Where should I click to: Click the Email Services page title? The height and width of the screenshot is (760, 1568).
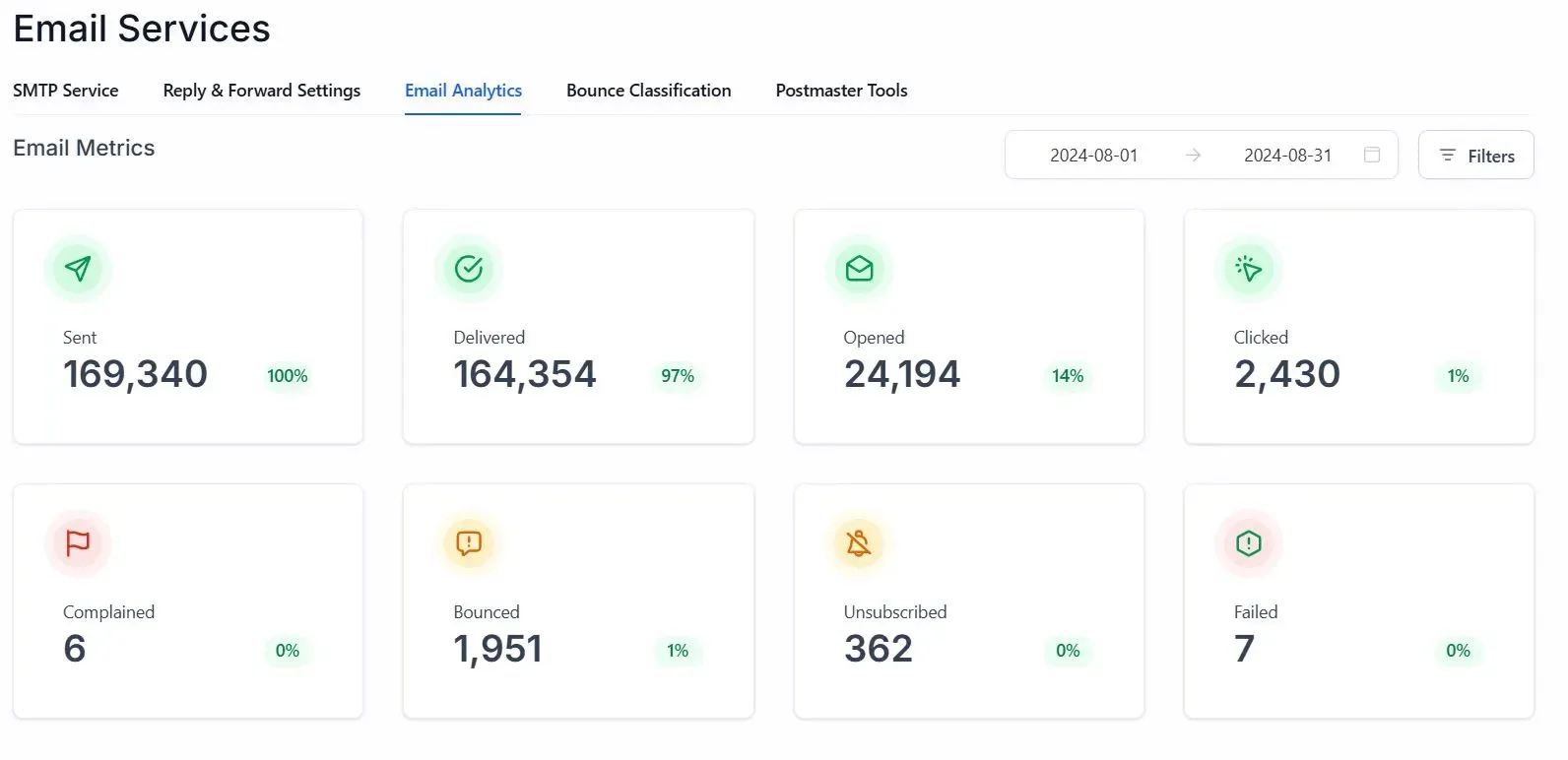tap(142, 29)
